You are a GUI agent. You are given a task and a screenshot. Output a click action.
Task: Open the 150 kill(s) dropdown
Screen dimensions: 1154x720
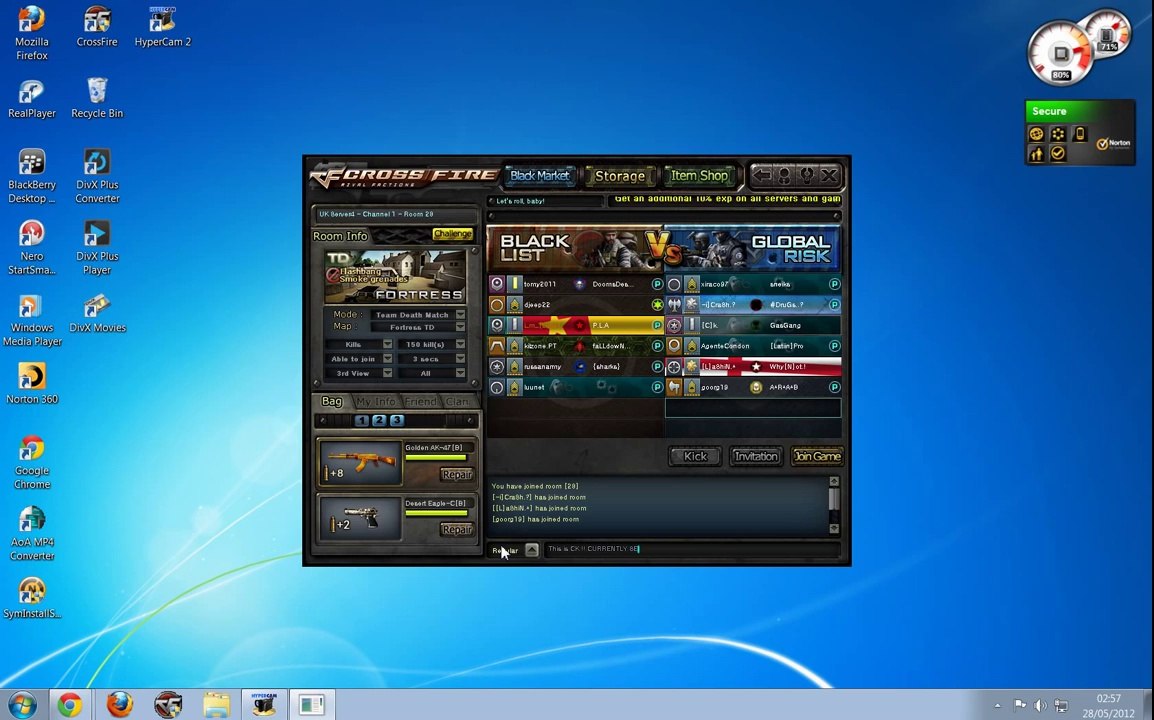460,345
